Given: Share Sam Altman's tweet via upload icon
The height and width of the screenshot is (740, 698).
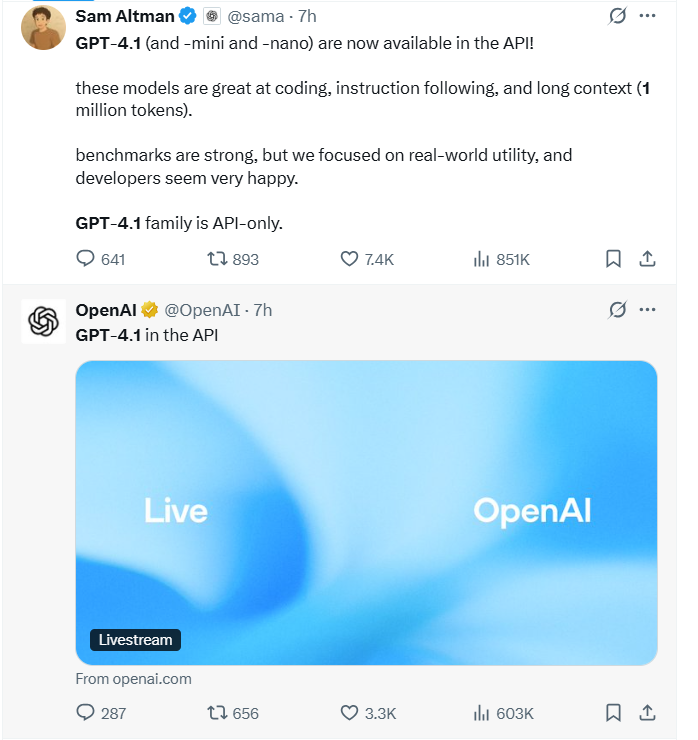Looking at the screenshot, I should (647, 259).
